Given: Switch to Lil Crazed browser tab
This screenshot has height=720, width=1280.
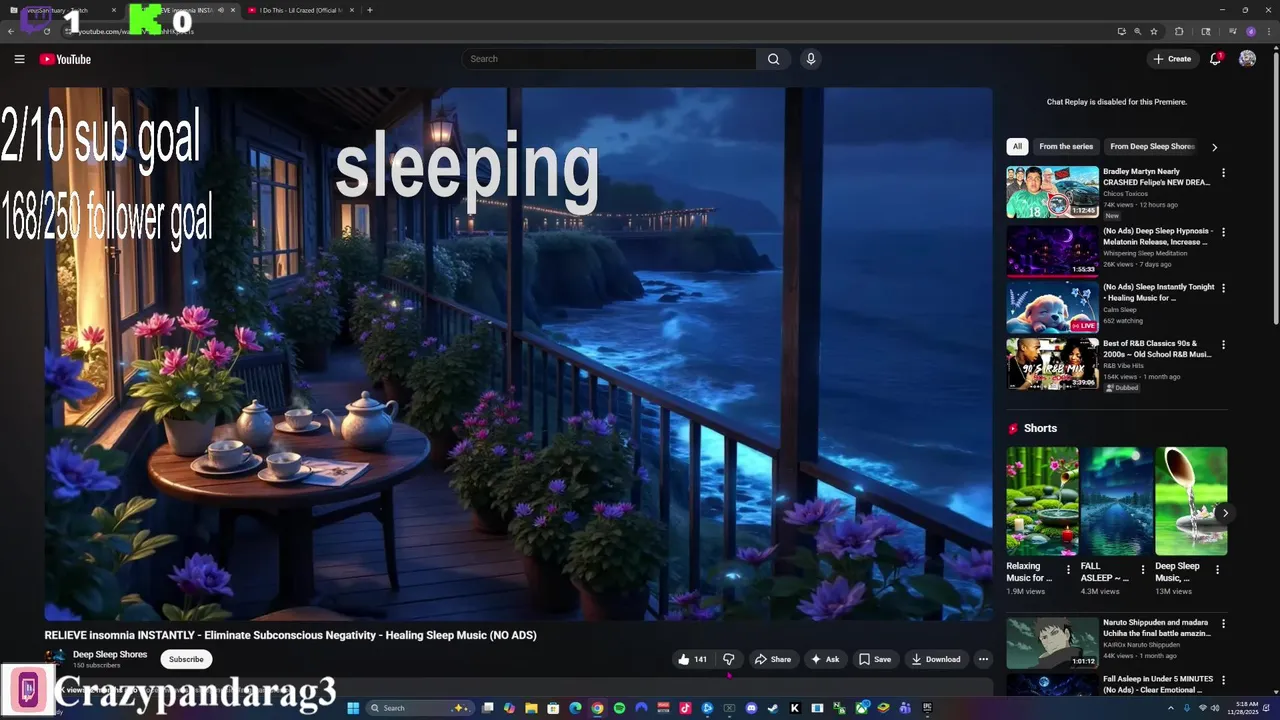Looking at the screenshot, I should [x=300, y=10].
